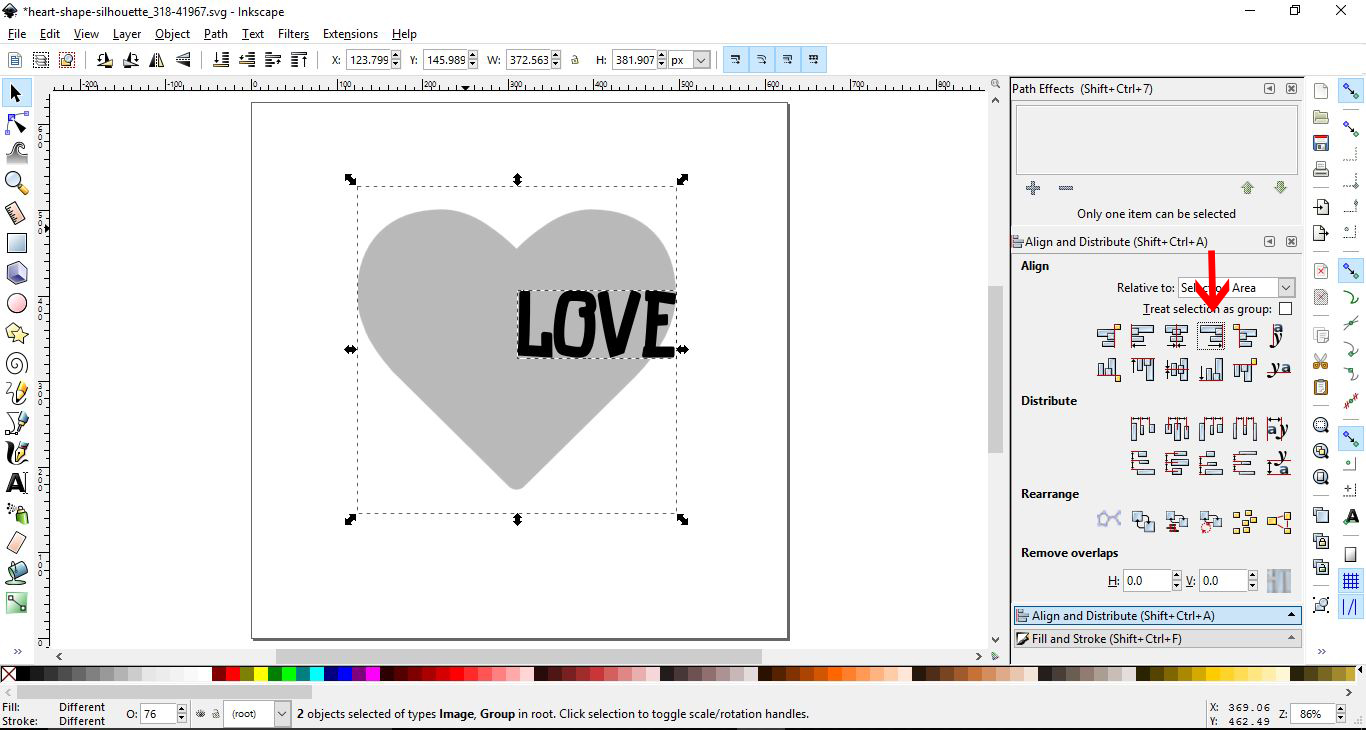Activate the Calligraphy tool
The image size is (1366, 730).
coord(16,453)
